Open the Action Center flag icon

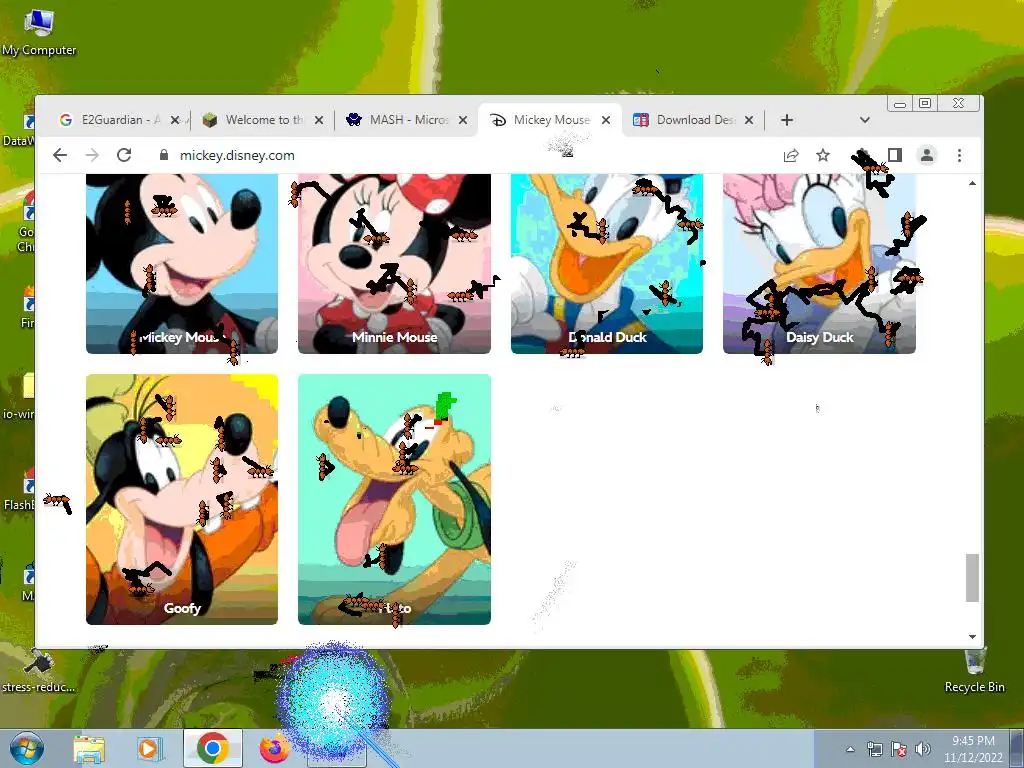coord(899,750)
